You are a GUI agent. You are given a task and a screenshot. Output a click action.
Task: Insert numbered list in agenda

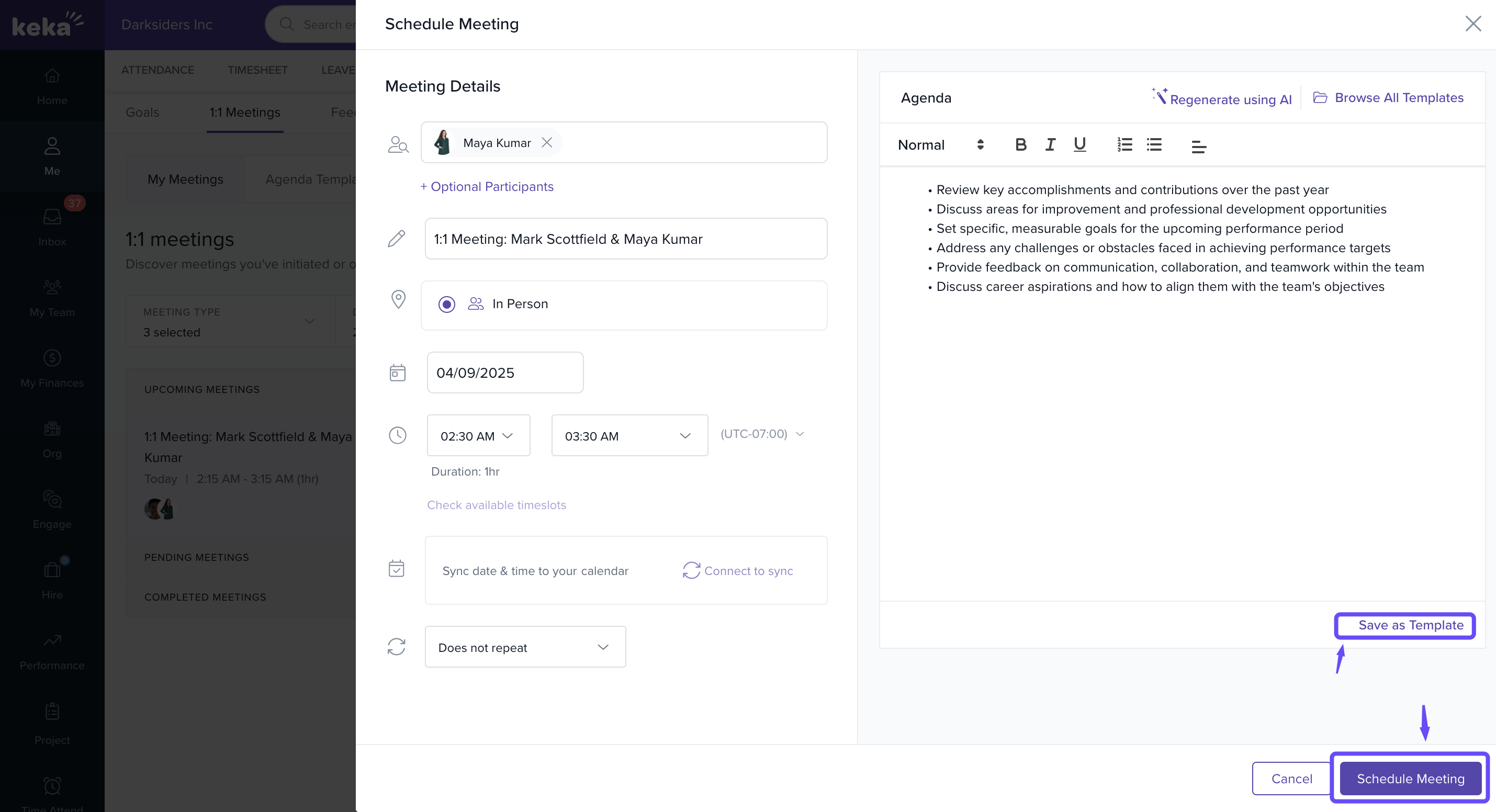pyautogui.click(x=1124, y=144)
